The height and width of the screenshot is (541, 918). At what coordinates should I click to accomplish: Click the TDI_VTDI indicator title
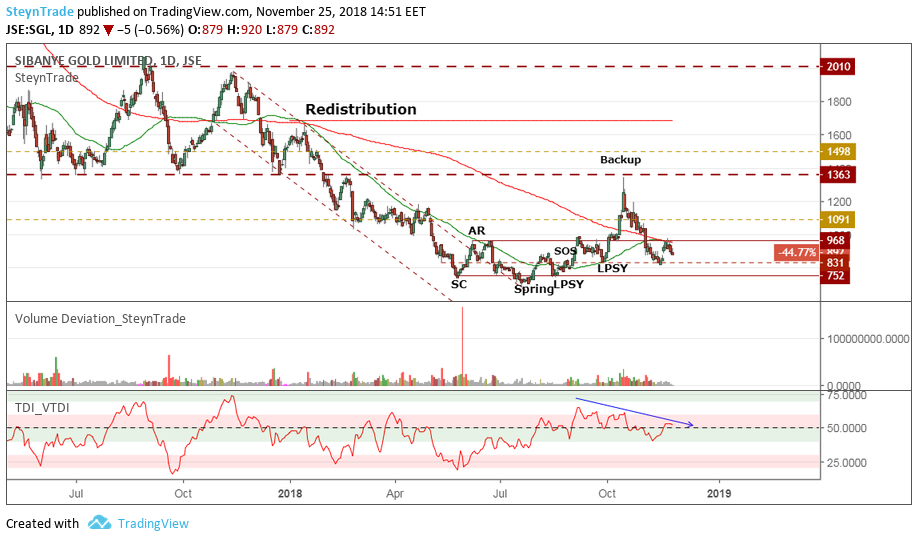42,408
